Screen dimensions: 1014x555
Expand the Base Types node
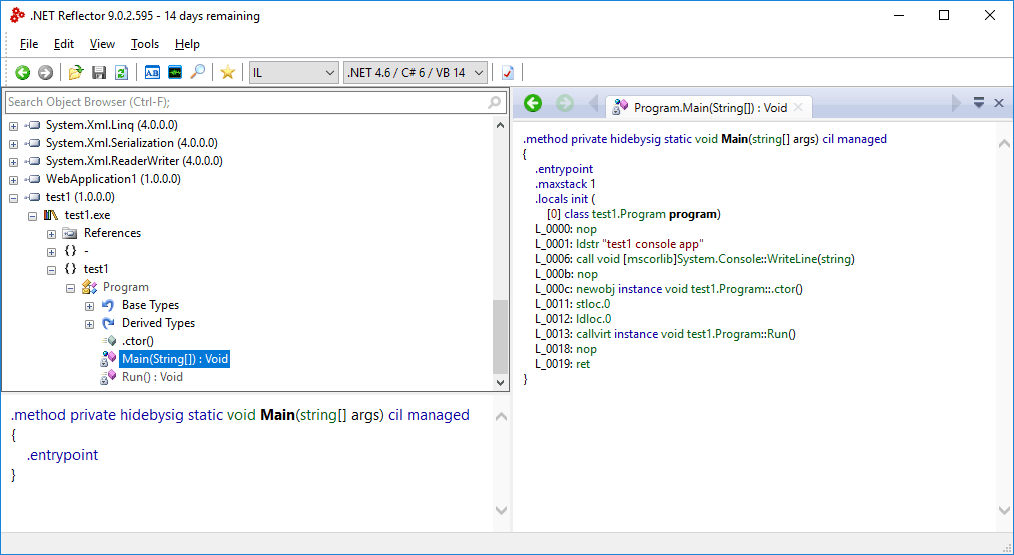tap(90, 305)
